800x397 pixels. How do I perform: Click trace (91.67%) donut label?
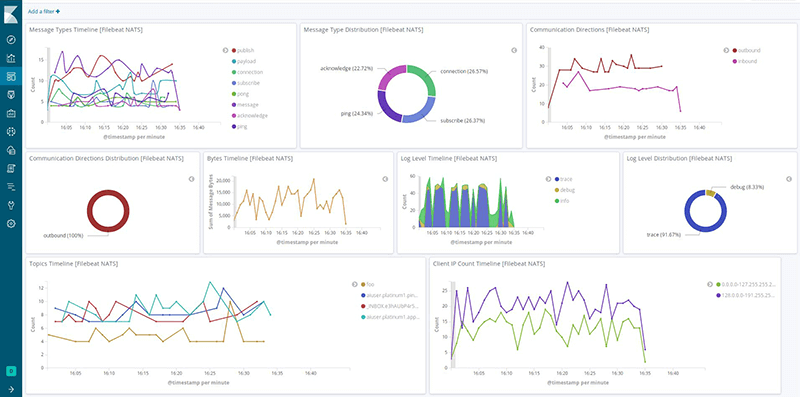(x=665, y=235)
